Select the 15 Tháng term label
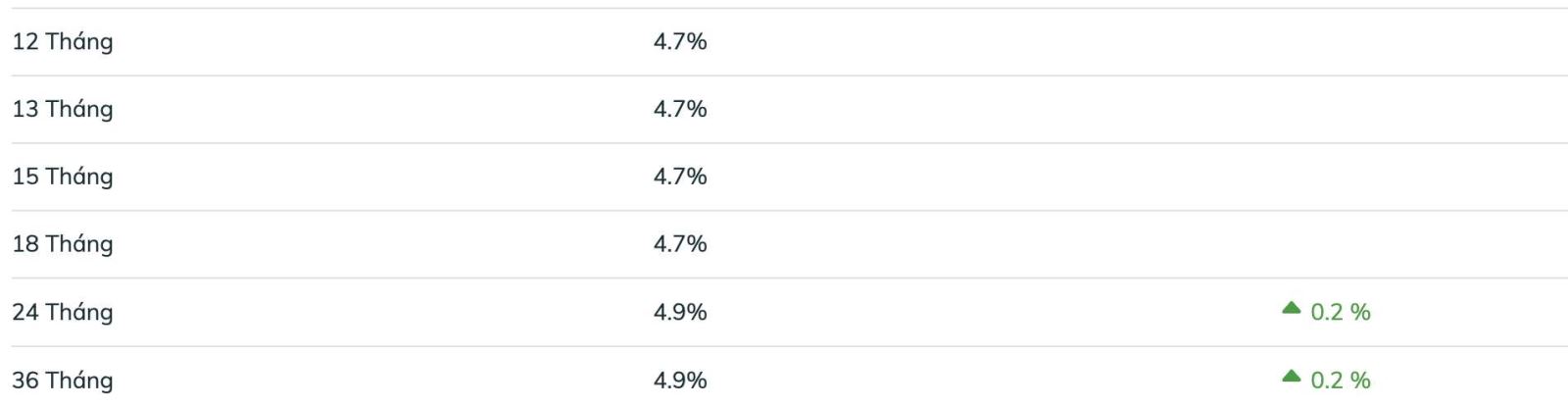1568x408 pixels. [x=63, y=177]
